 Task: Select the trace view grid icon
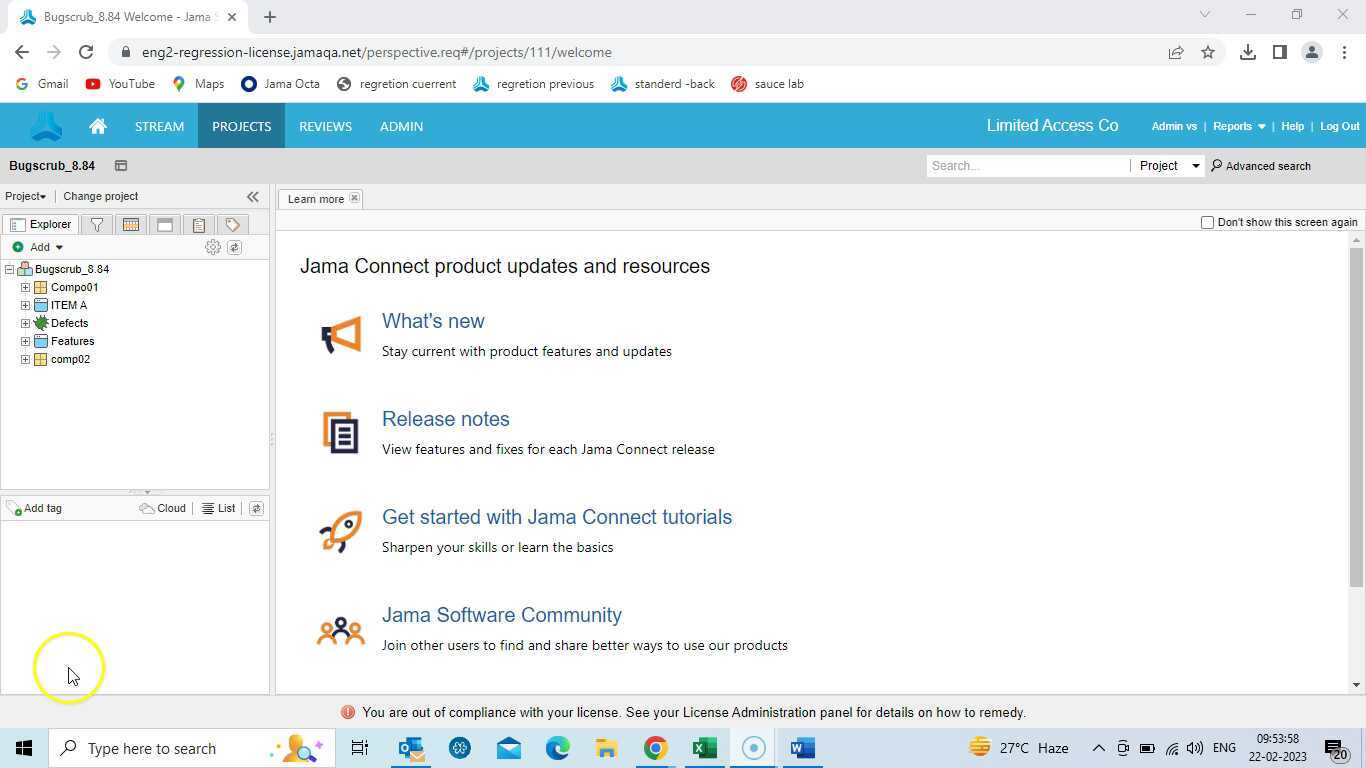pyautogui.click(x=130, y=224)
